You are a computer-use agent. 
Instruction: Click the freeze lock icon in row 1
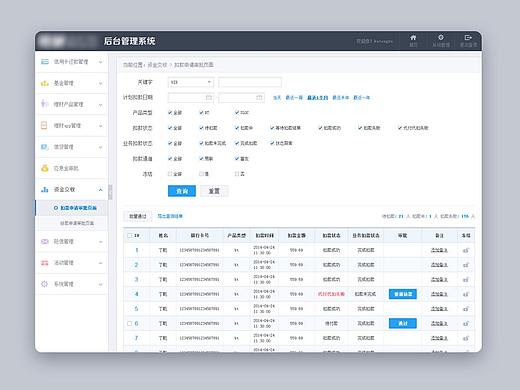pos(466,250)
